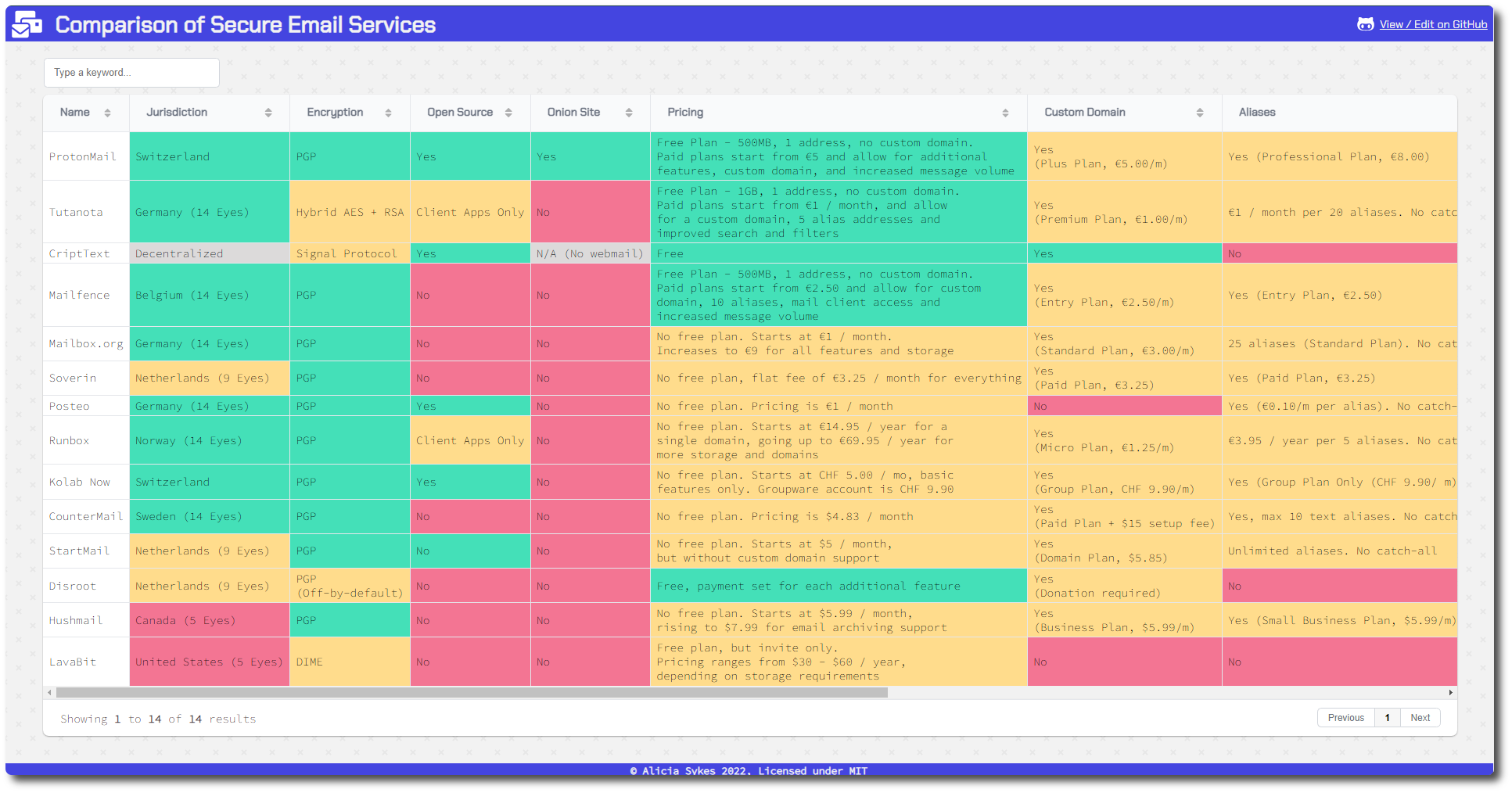Screen dimensions: 1512x793
Task: Click the Showing 1 to 14 results text
Action: pos(158,719)
